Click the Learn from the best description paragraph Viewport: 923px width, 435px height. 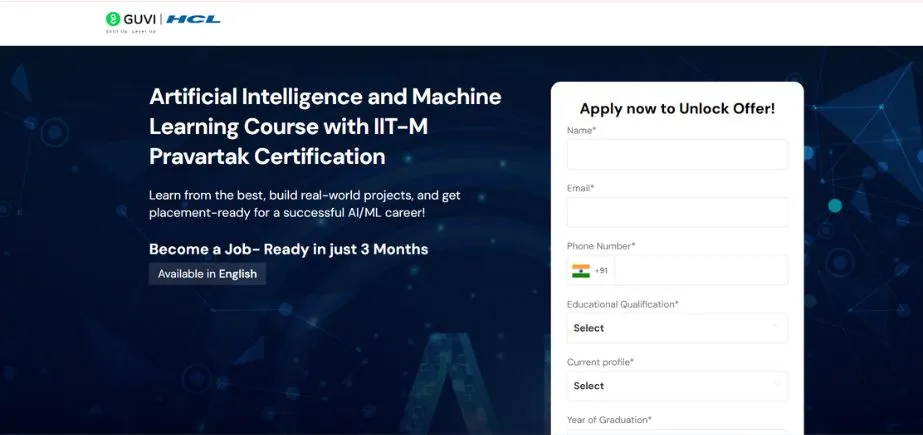304,204
